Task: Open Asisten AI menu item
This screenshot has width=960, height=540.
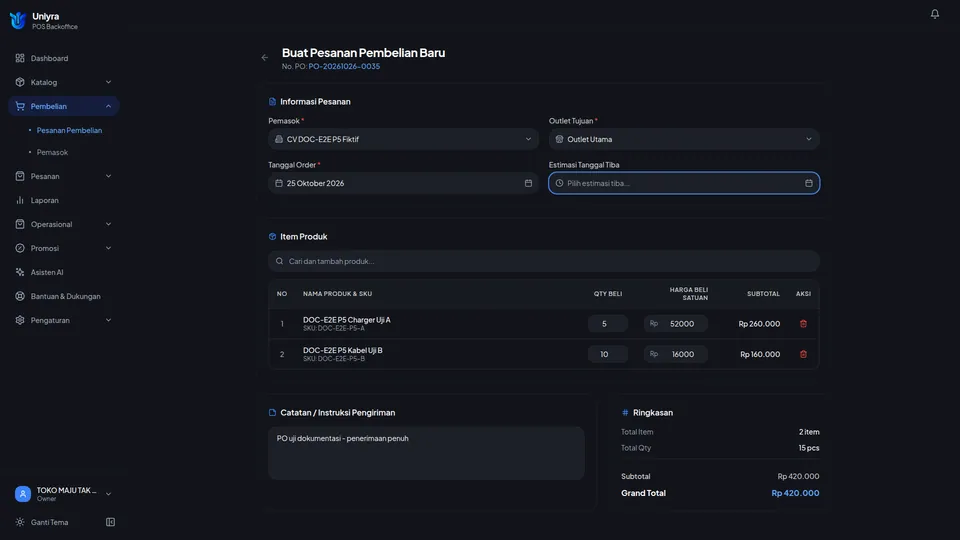Action: coord(64,272)
